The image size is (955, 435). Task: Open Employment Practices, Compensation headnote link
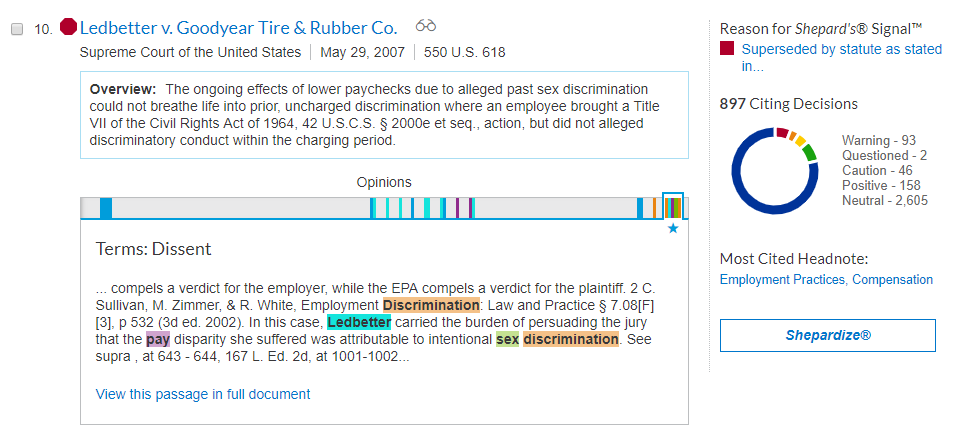tap(826, 280)
